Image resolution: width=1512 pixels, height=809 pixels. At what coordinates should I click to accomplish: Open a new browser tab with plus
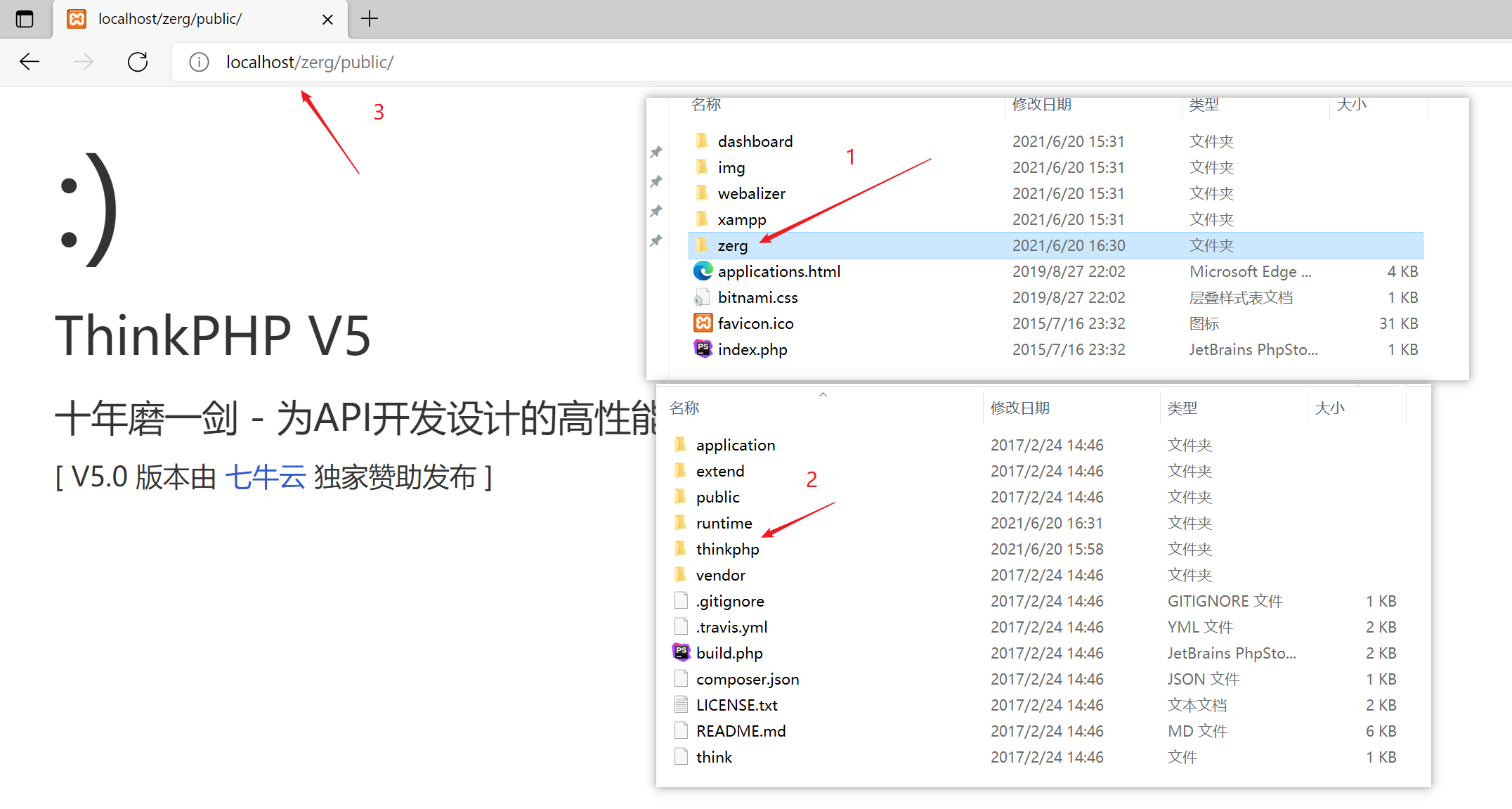tap(370, 19)
